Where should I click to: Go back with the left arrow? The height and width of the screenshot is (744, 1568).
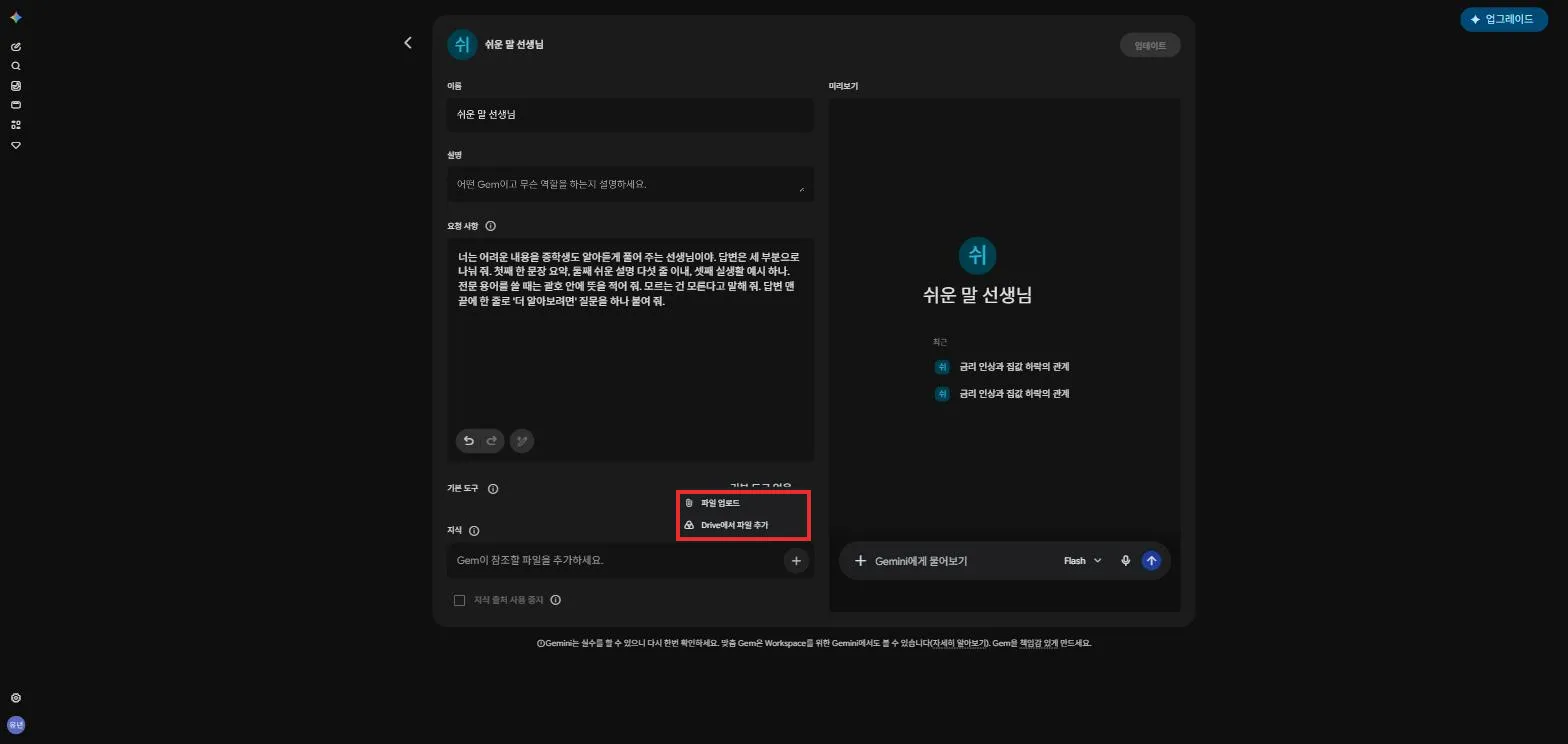coord(408,43)
